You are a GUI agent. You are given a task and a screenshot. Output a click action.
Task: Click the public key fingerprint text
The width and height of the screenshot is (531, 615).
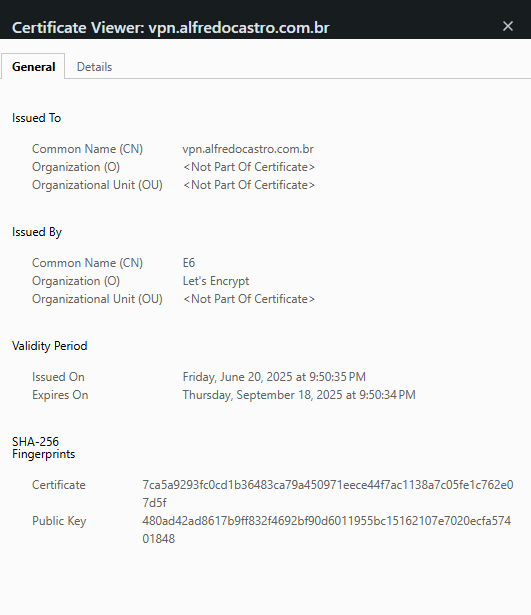click(x=326, y=530)
